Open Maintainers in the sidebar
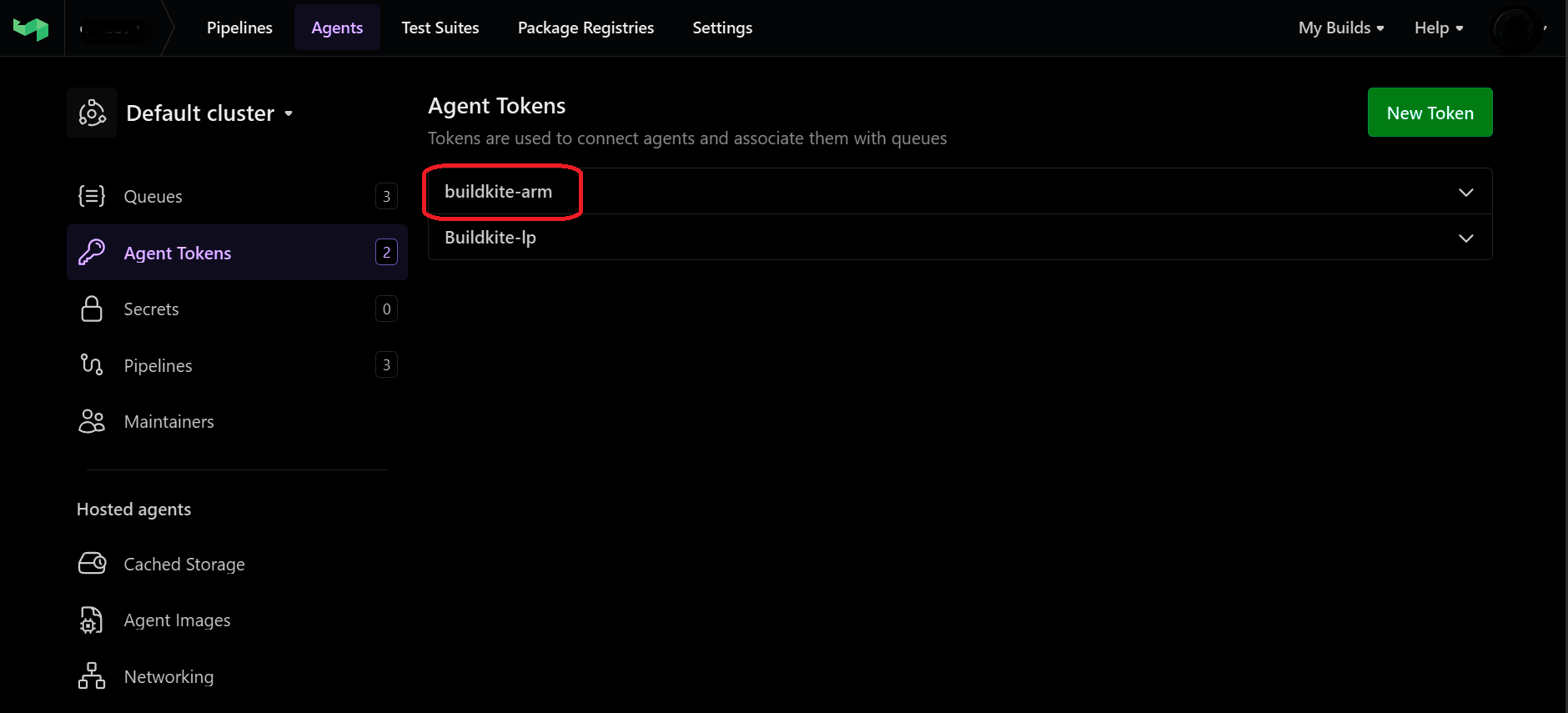 point(237,421)
